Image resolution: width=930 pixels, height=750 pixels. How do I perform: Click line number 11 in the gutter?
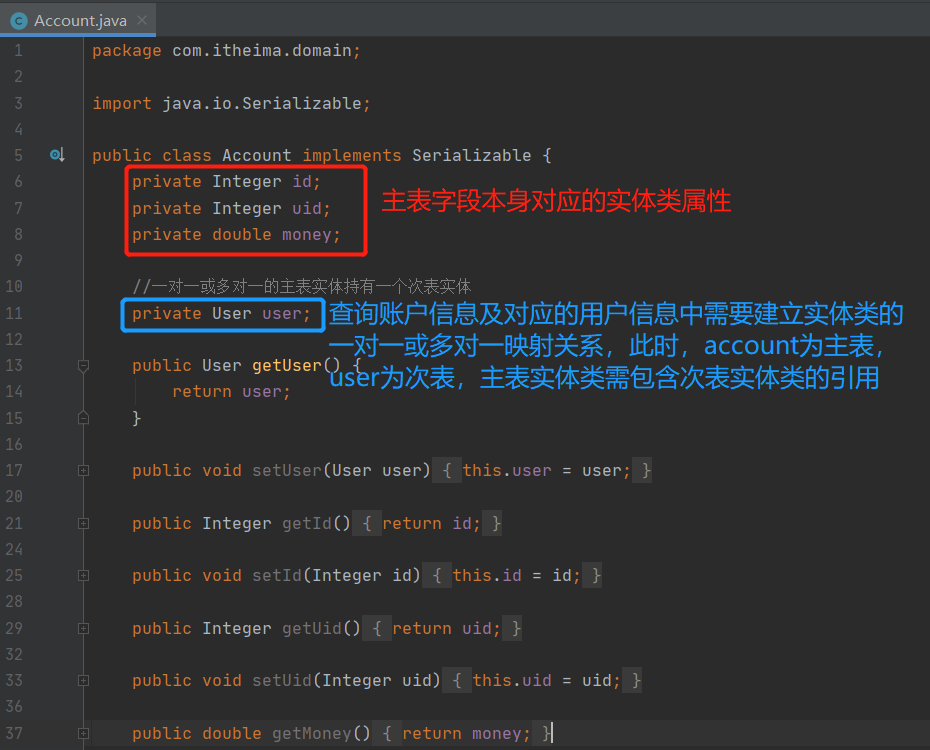14,313
